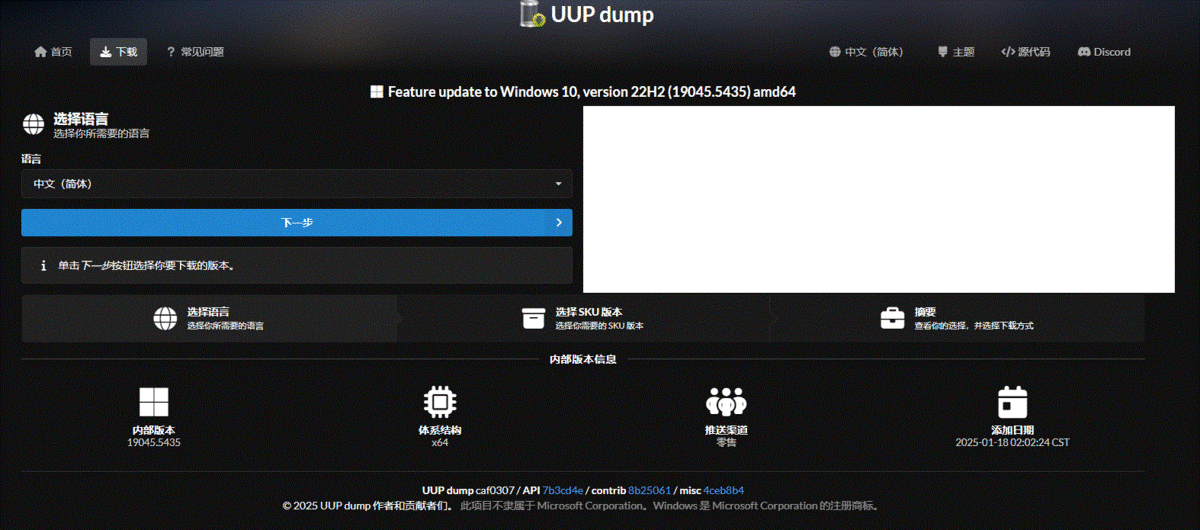Screen dimensions: 1200x530
Task: Click the briefcase icon in 摘要 step
Action: [x=892, y=318]
